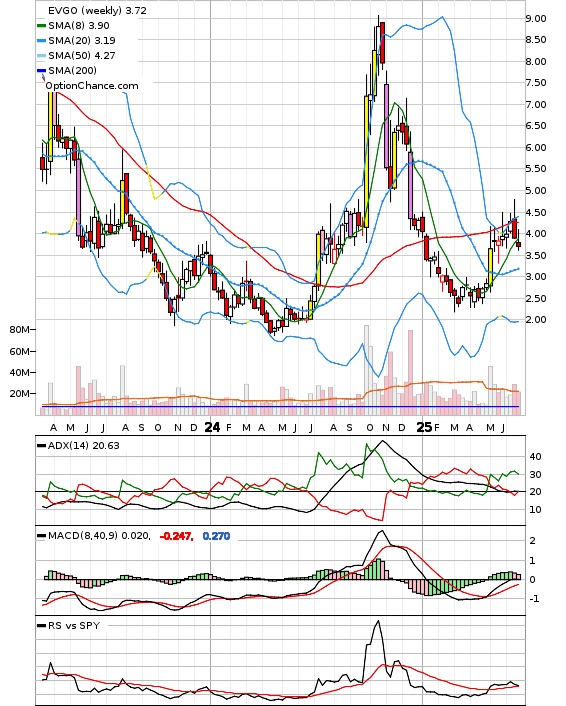Screen dimensions: 566x706
Task: Click the SMA(50) 4.27 legend text
Action: pos(82,55)
